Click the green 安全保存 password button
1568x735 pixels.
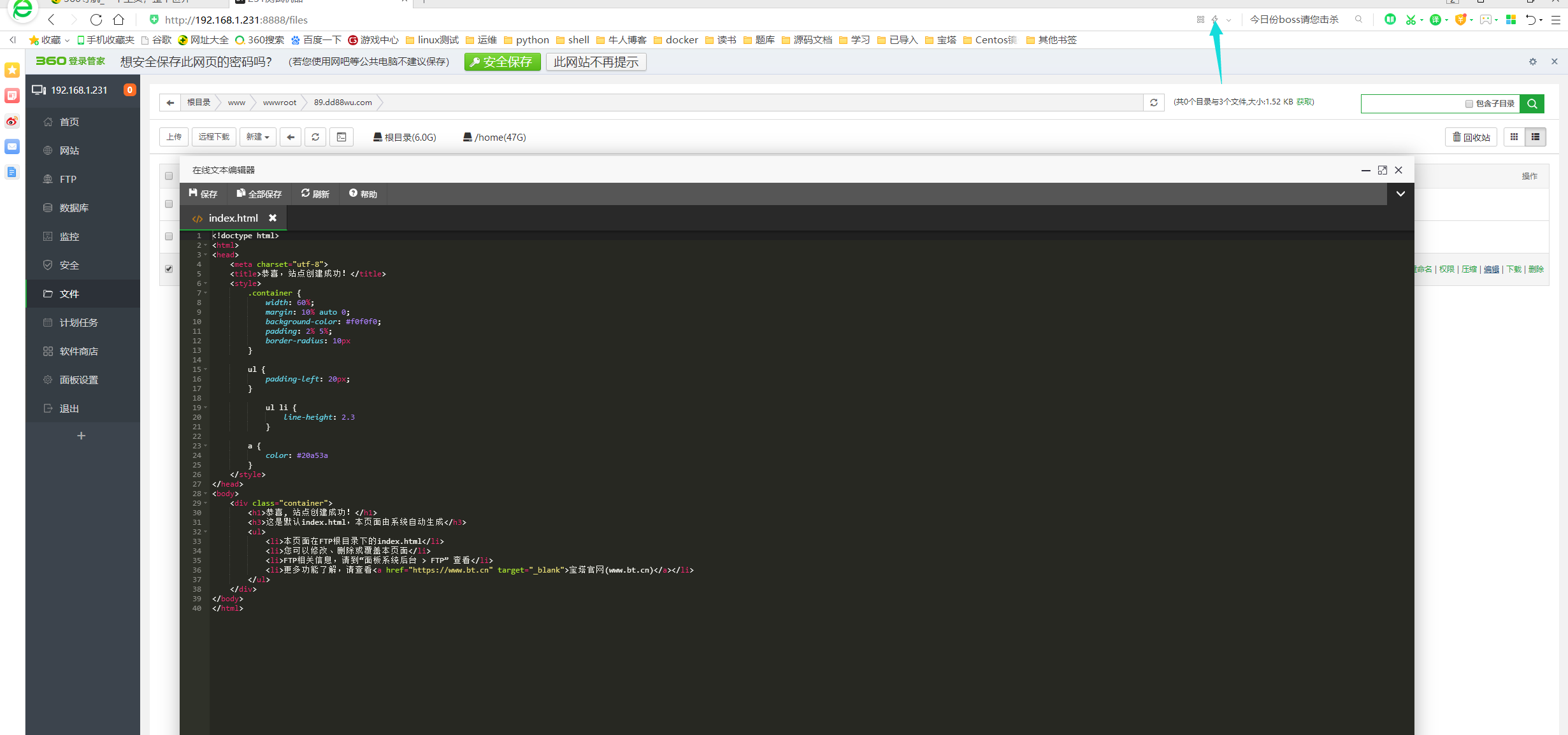(503, 62)
